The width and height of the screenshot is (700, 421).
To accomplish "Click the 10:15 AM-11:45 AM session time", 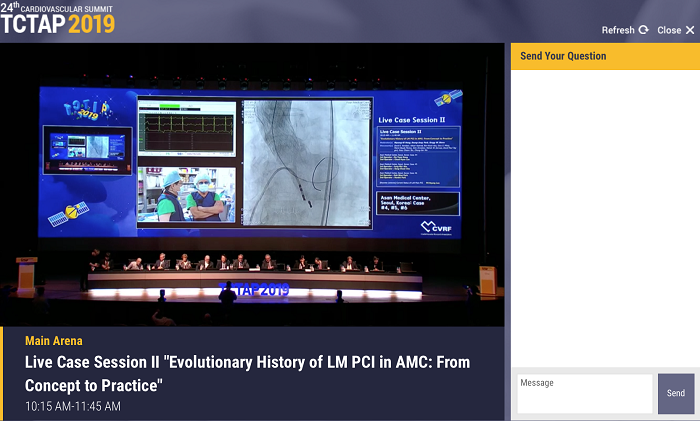I will click(x=73, y=406).
